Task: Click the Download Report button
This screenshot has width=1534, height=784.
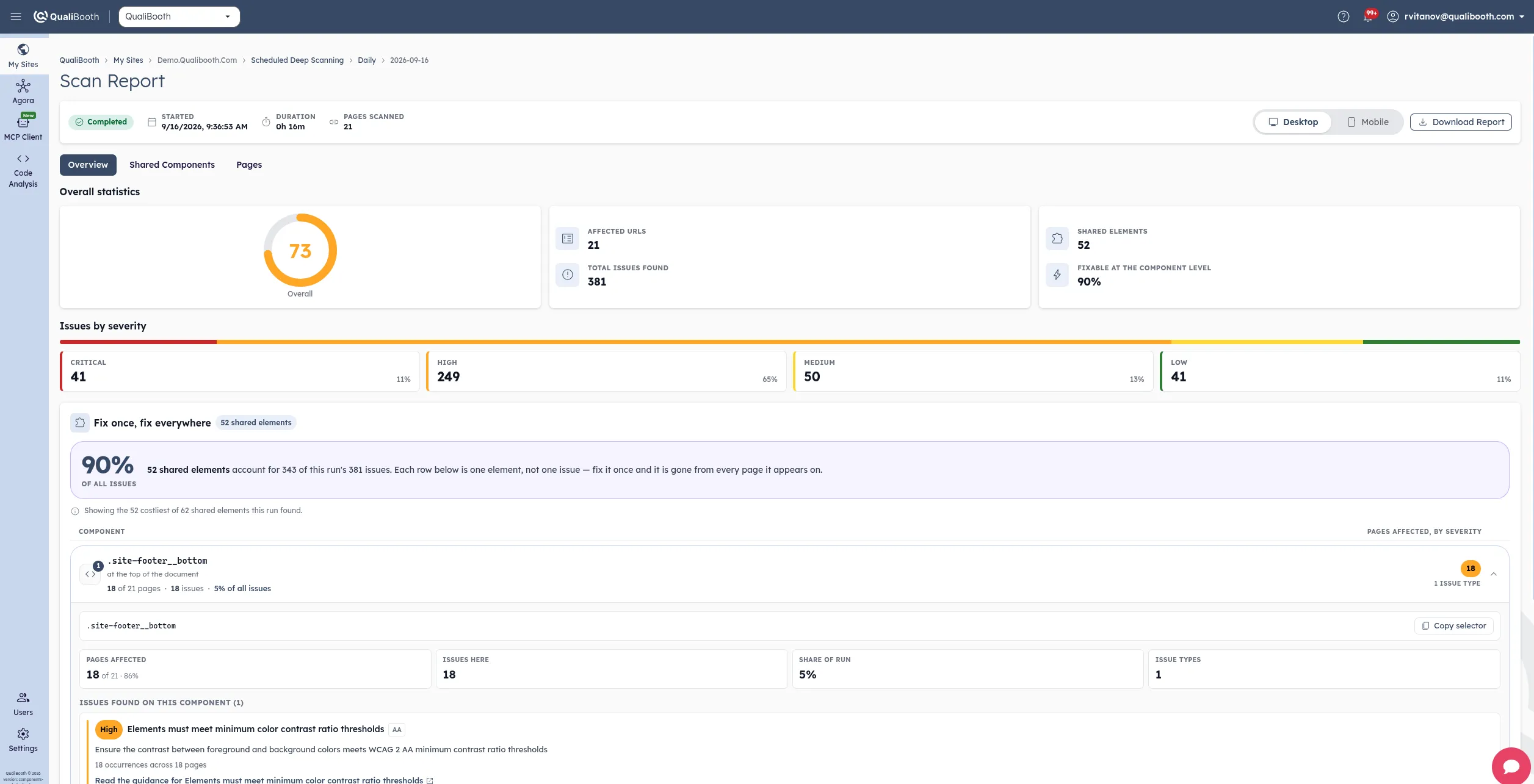Action: [x=1461, y=122]
